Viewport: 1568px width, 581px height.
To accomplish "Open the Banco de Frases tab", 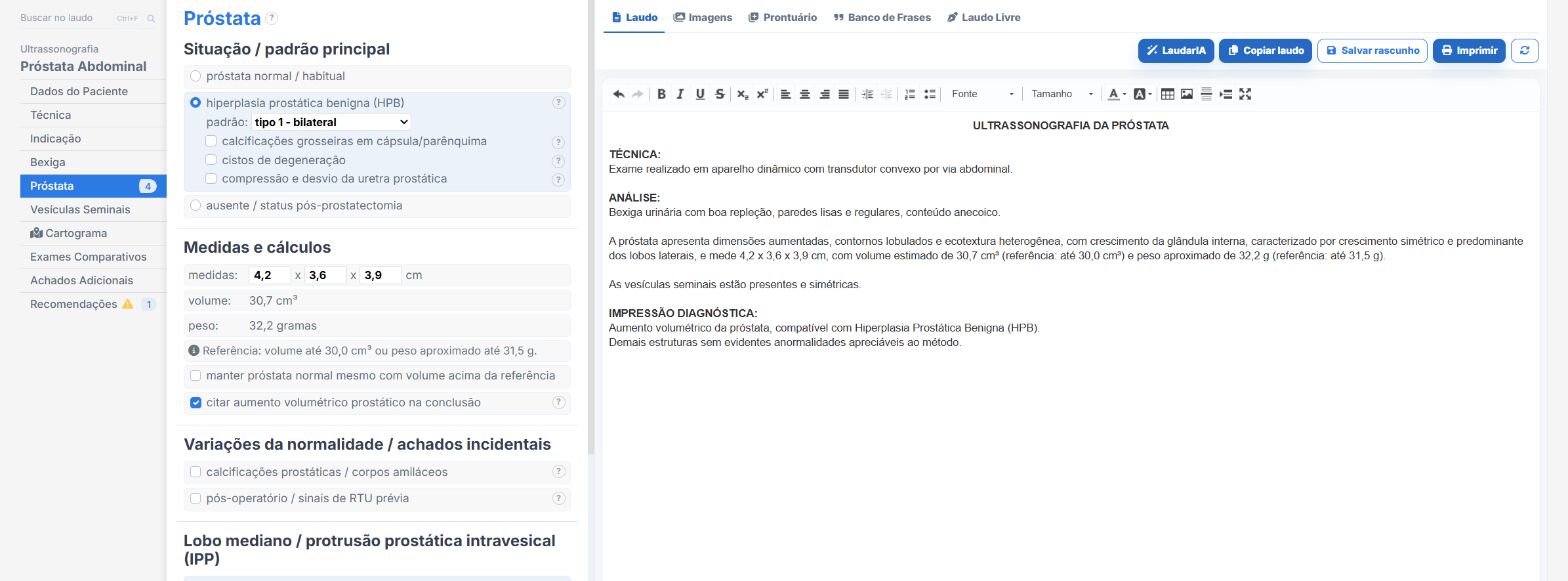I will click(882, 17).
